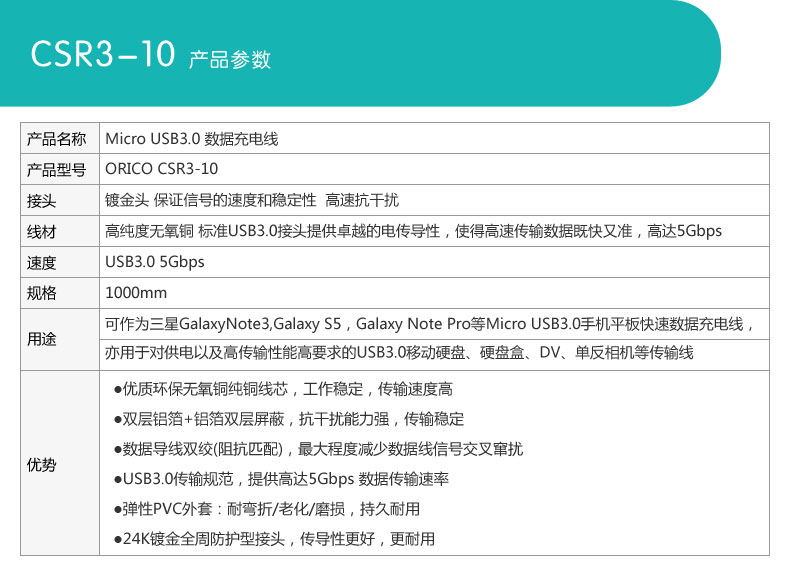Select the ORICO CSR3-10 model value
The height and width of the screenshot is (561, 790).
click(161, 169)
